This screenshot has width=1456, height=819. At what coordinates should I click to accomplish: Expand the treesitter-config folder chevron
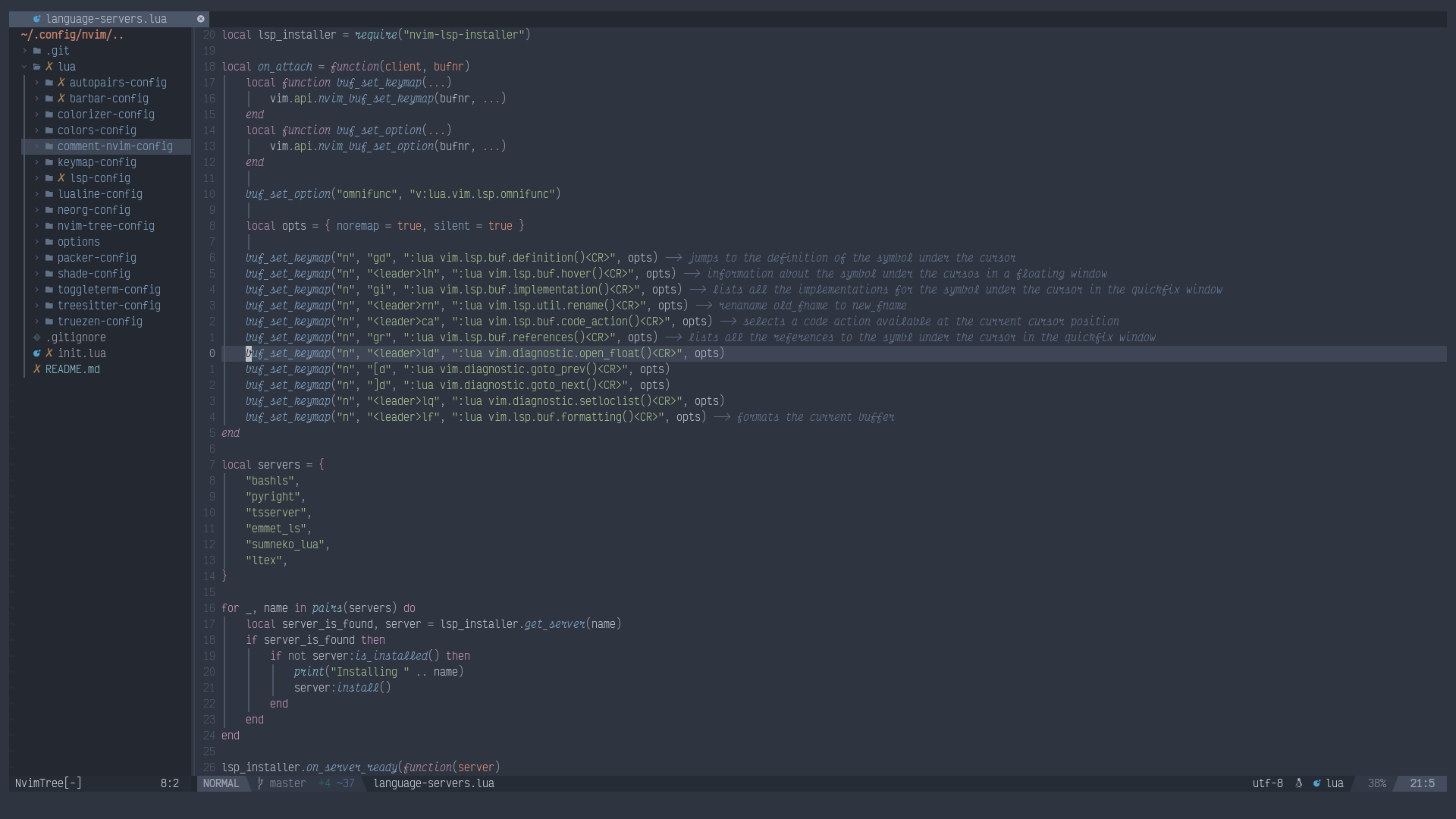(x=36, y=306)
